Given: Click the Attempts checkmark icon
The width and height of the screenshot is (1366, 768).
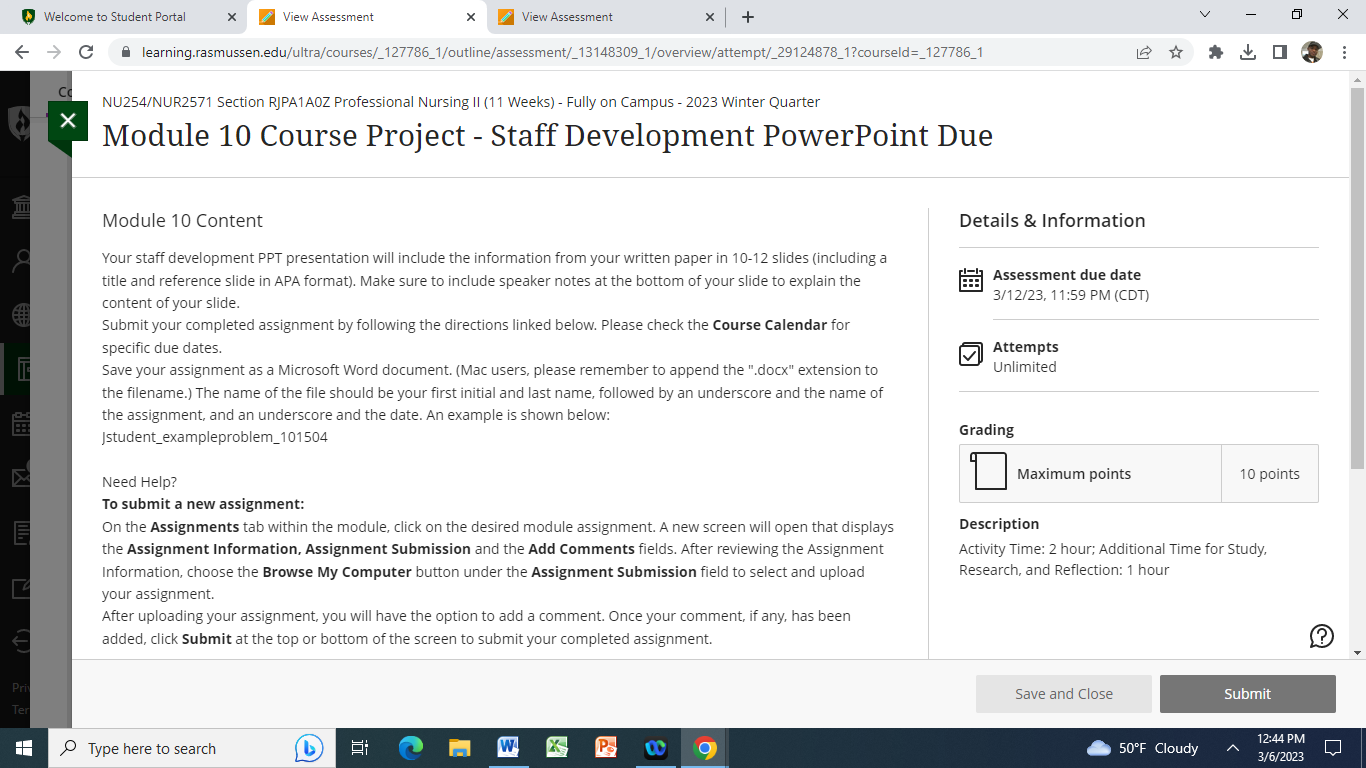Looking at the screenshot, I should coord(971,354).
